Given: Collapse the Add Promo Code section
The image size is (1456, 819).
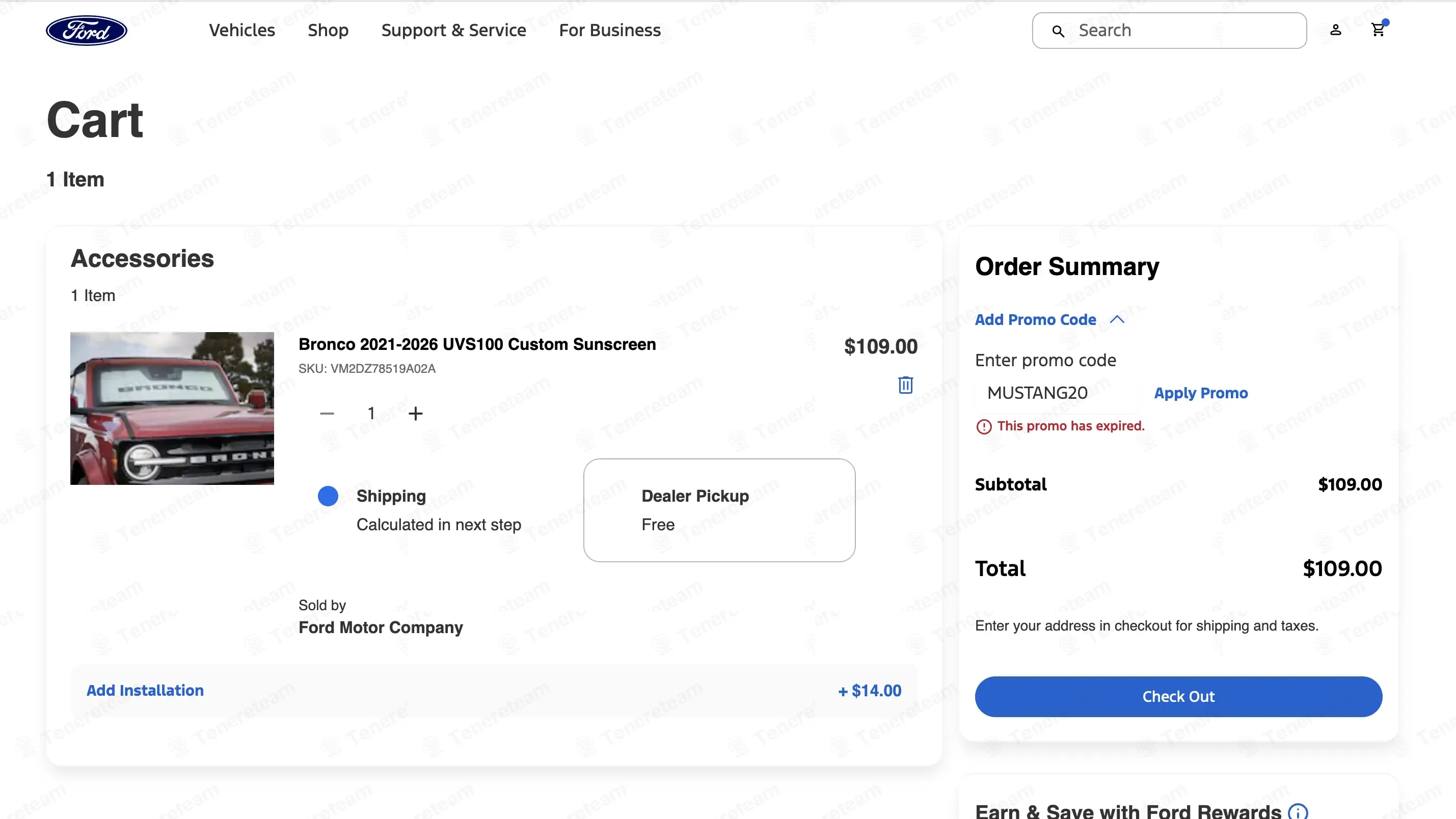Looking at the screenshot, I should (1049, 320).
